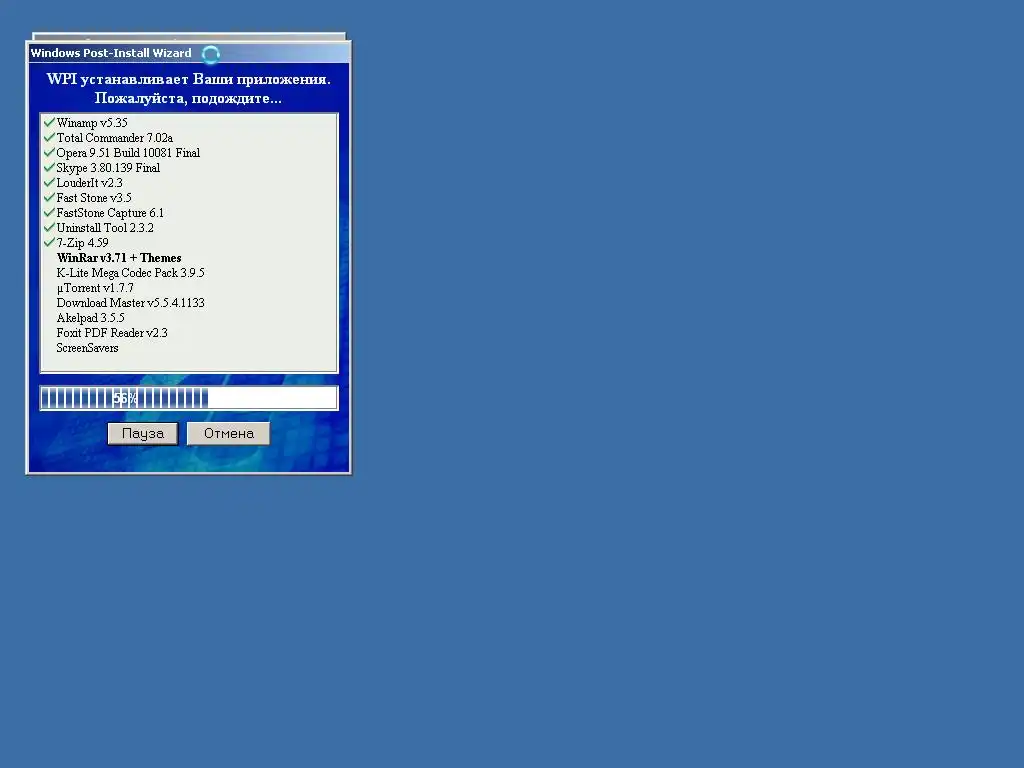This screenshot has width=1024, height=768.
Task: Click the Пауза button
Action: (x=142, y=434)
